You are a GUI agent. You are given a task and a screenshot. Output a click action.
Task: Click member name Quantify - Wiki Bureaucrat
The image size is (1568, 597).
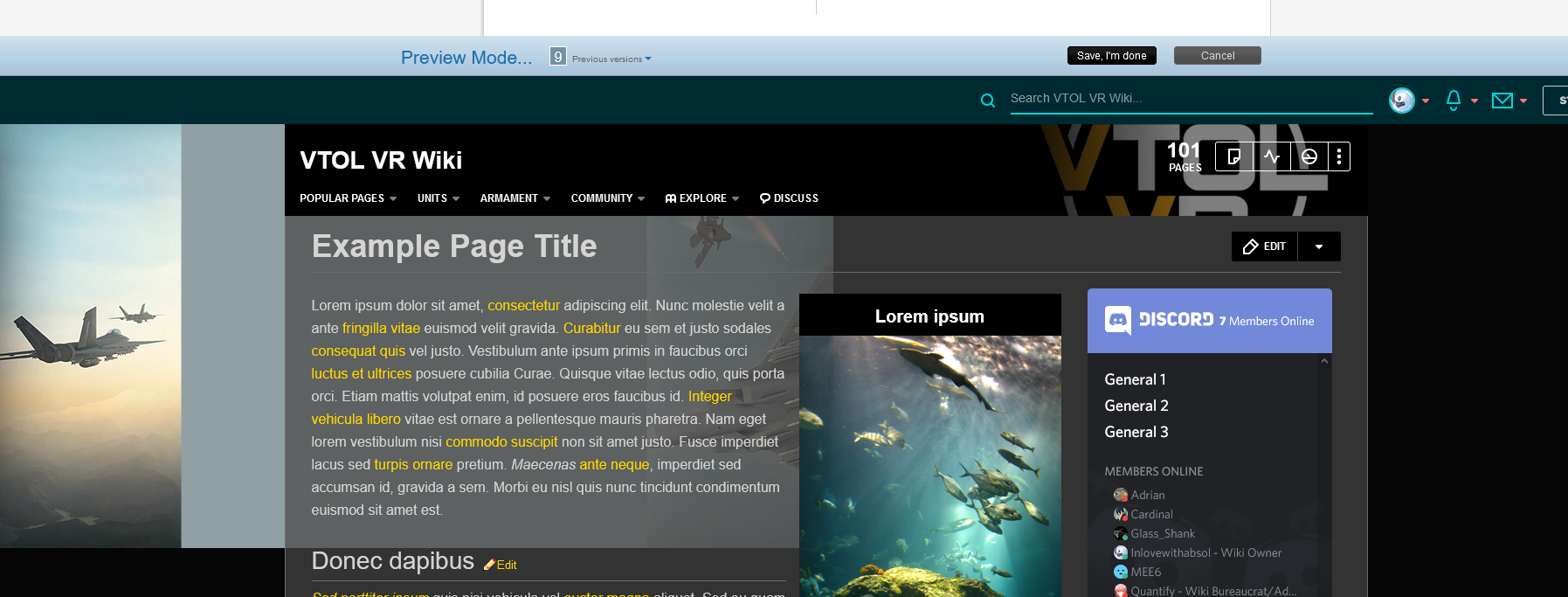pyautogui.click(x=1213, y=591)
